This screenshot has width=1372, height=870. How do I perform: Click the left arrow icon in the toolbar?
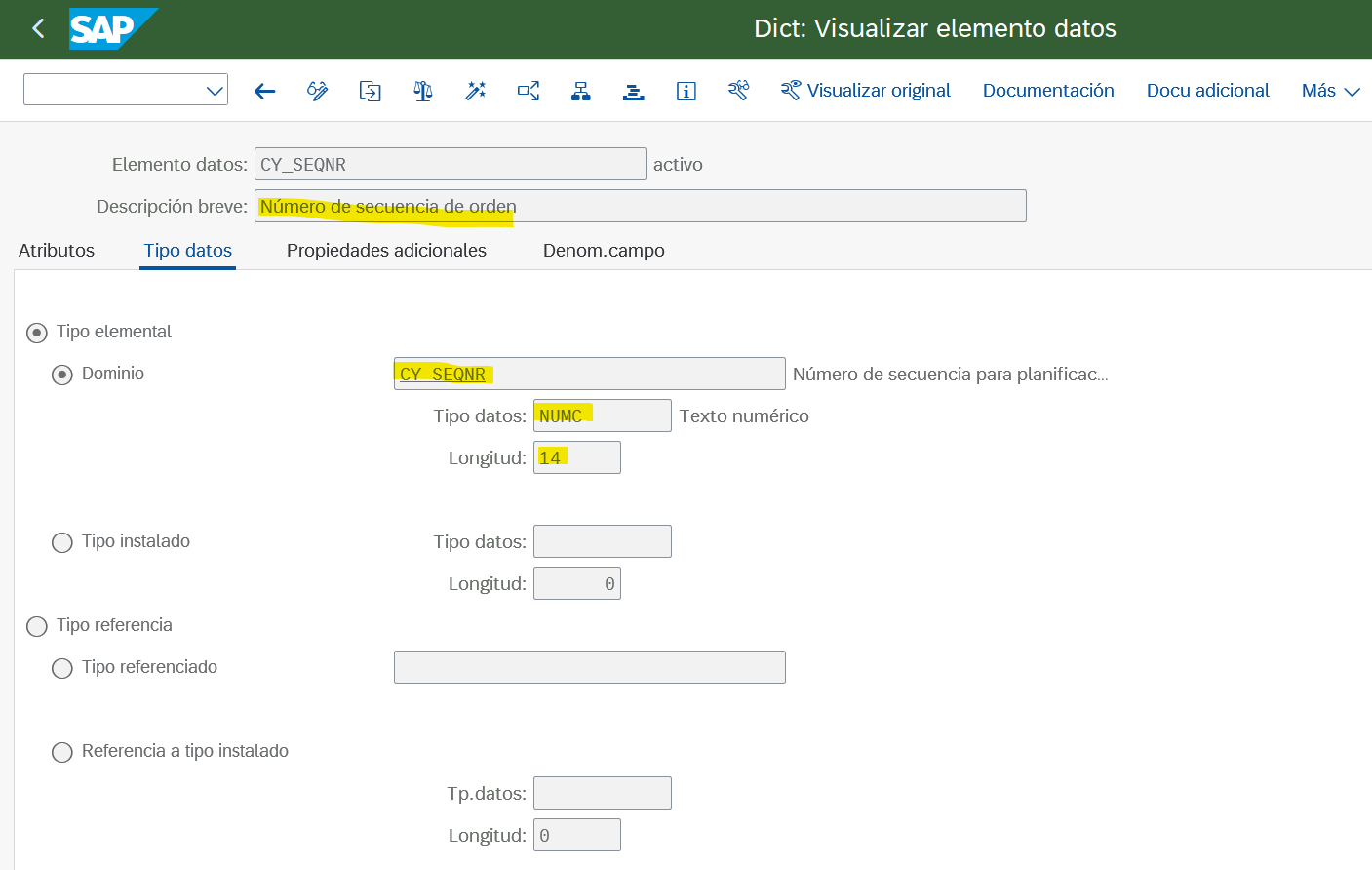[264, 91]
